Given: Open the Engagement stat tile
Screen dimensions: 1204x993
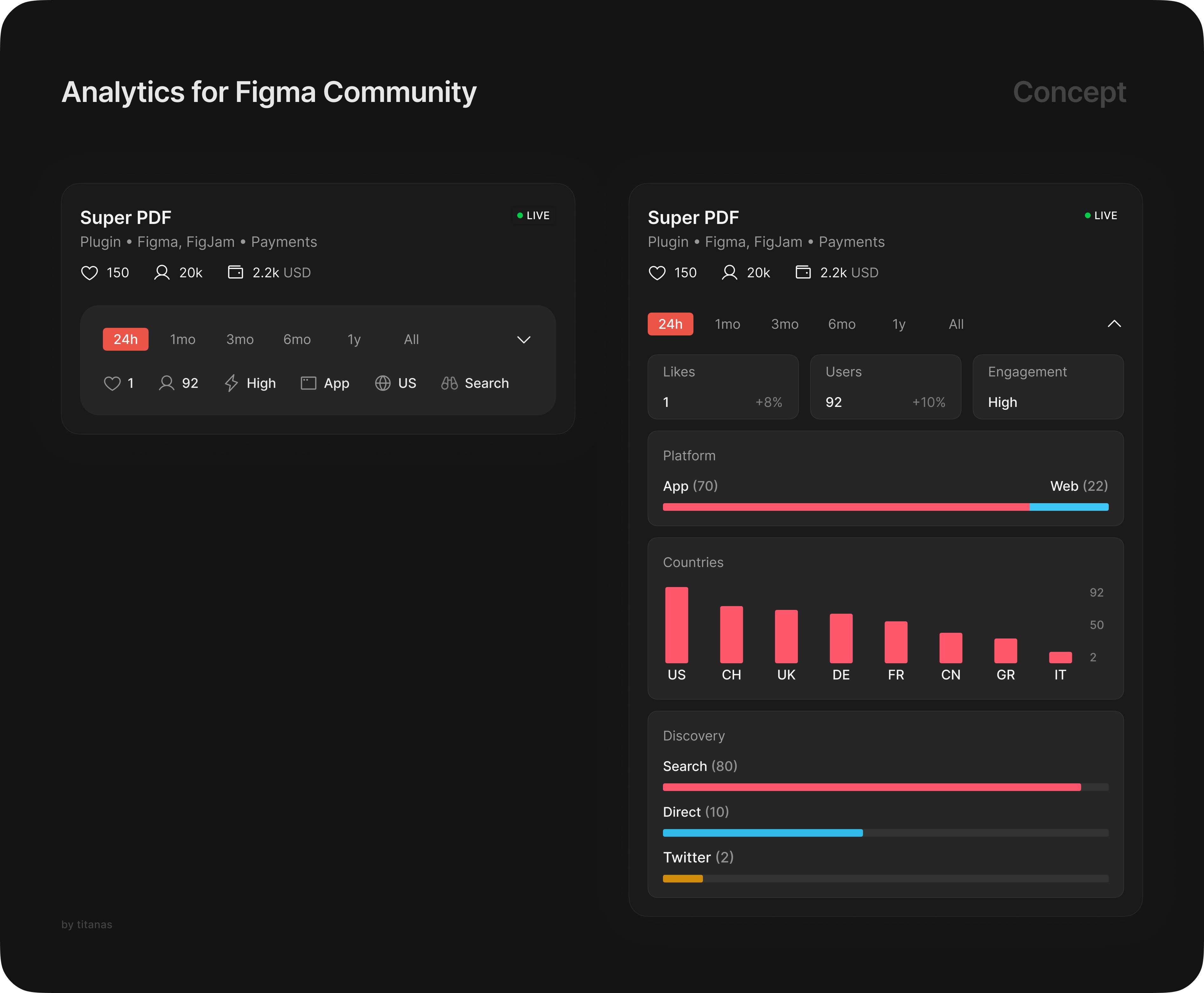Looking at the screenshot, I should 1048,387.
